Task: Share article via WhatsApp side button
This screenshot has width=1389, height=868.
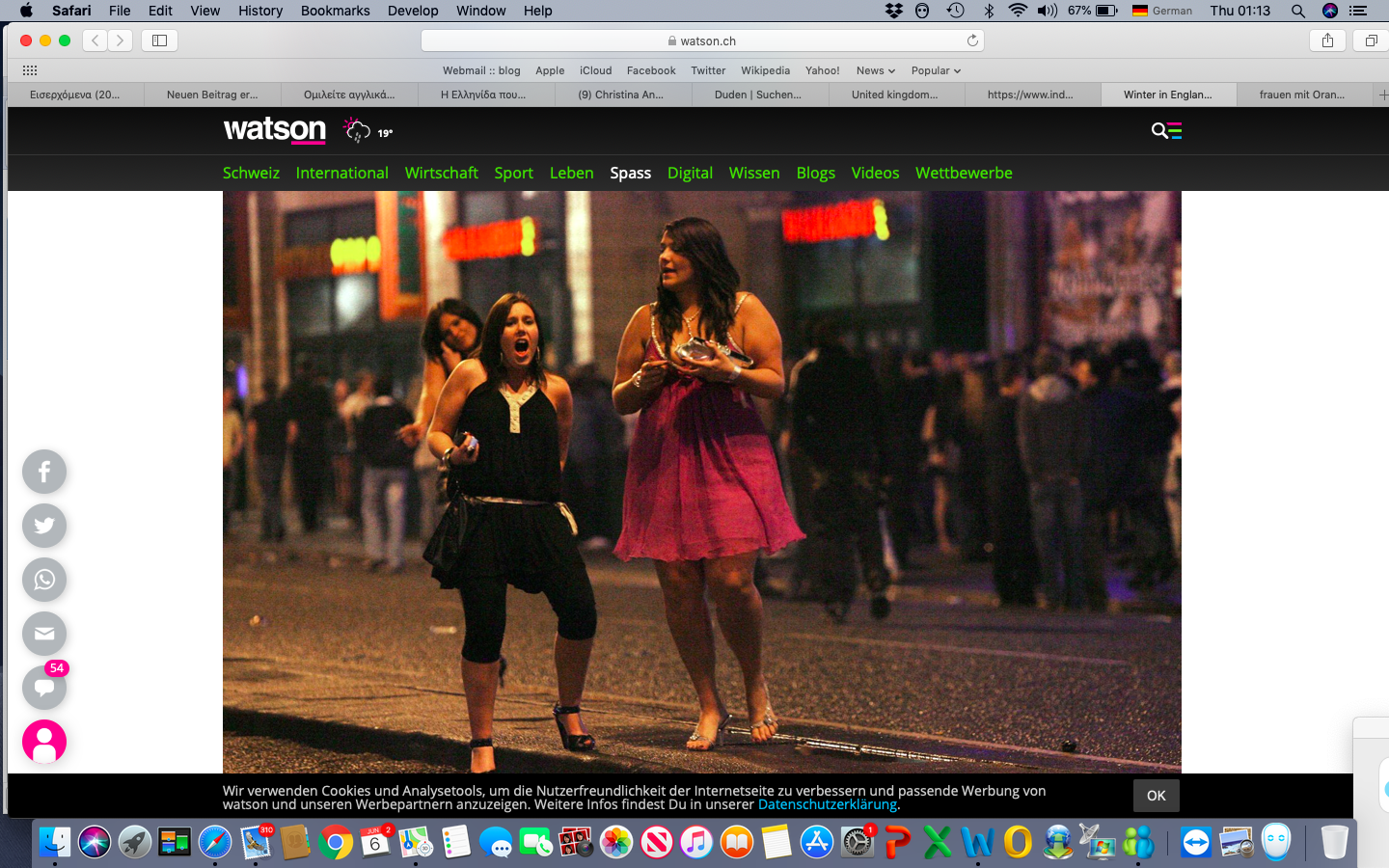Action: click(44, 580)
